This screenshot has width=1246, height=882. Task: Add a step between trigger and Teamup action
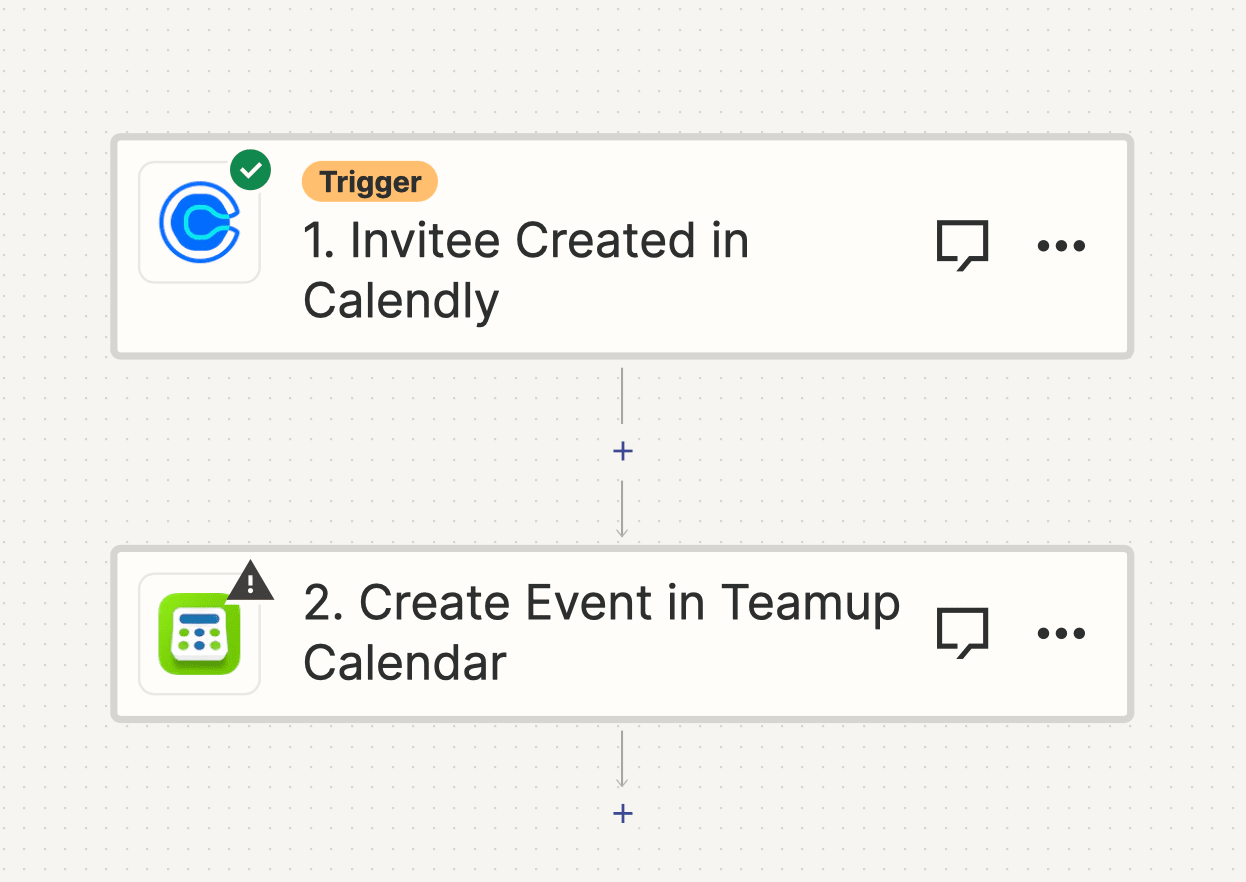pos(622,452)
